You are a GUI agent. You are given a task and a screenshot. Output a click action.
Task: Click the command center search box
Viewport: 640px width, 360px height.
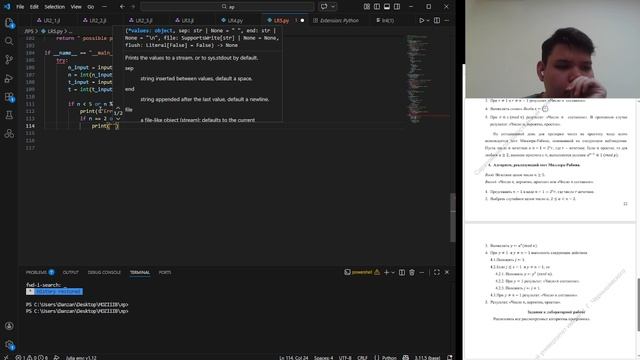pos(227,7)
